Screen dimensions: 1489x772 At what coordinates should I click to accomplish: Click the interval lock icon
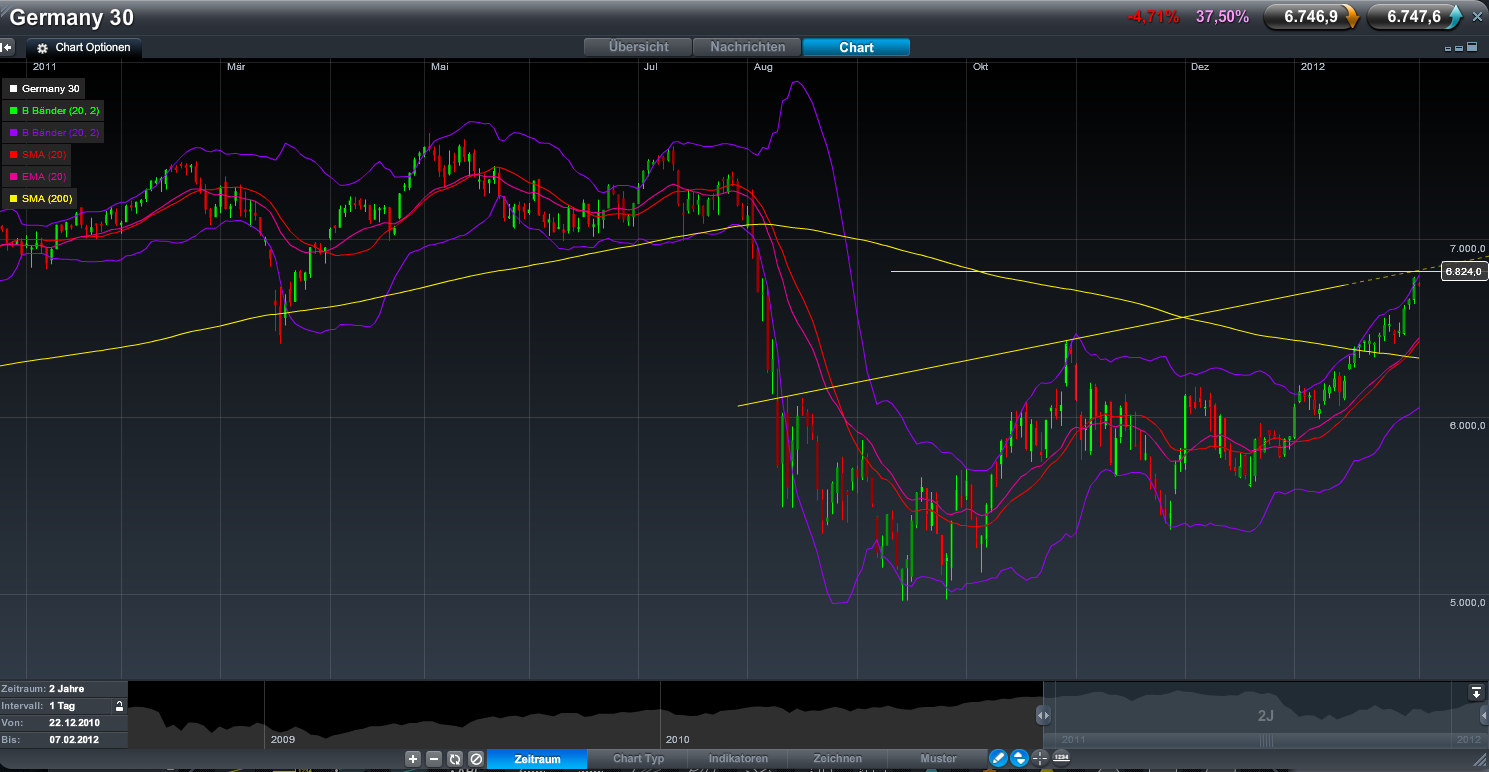click(119, 706)
